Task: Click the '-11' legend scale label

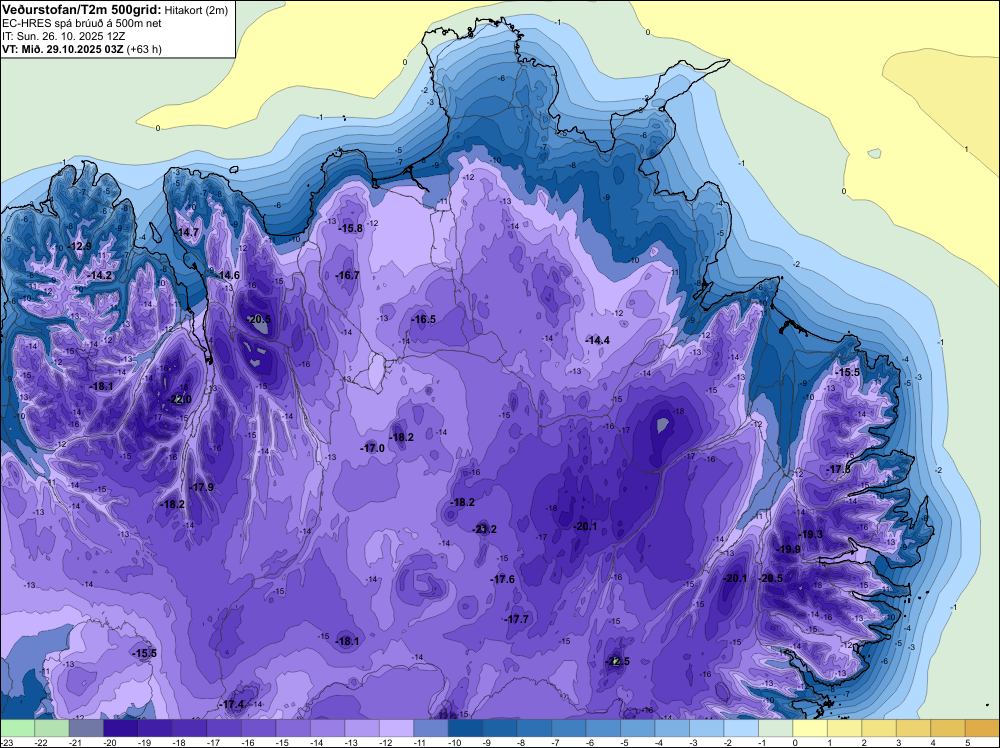Action: click(x=421, y=742)
